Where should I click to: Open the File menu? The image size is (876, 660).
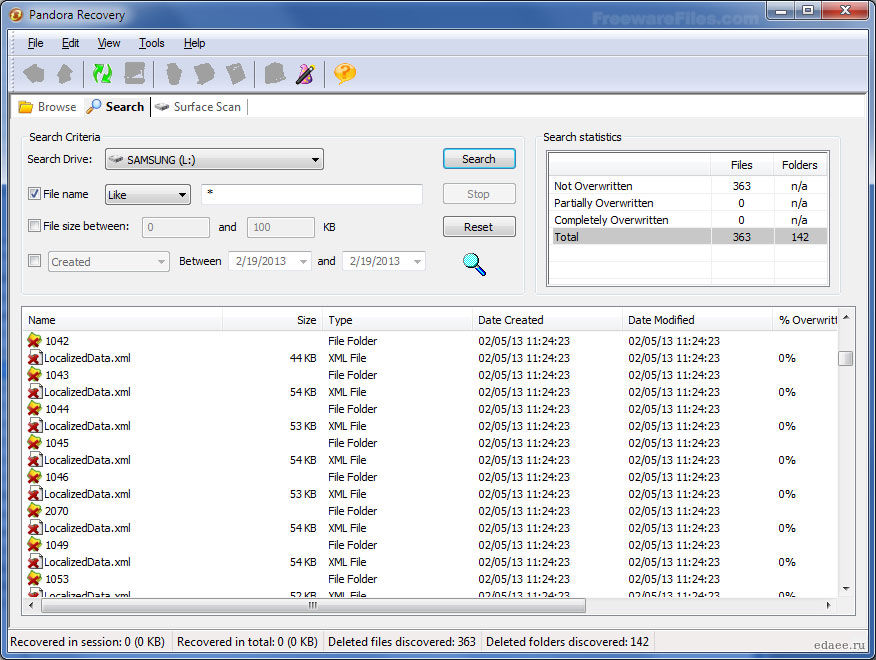(35, 43)
